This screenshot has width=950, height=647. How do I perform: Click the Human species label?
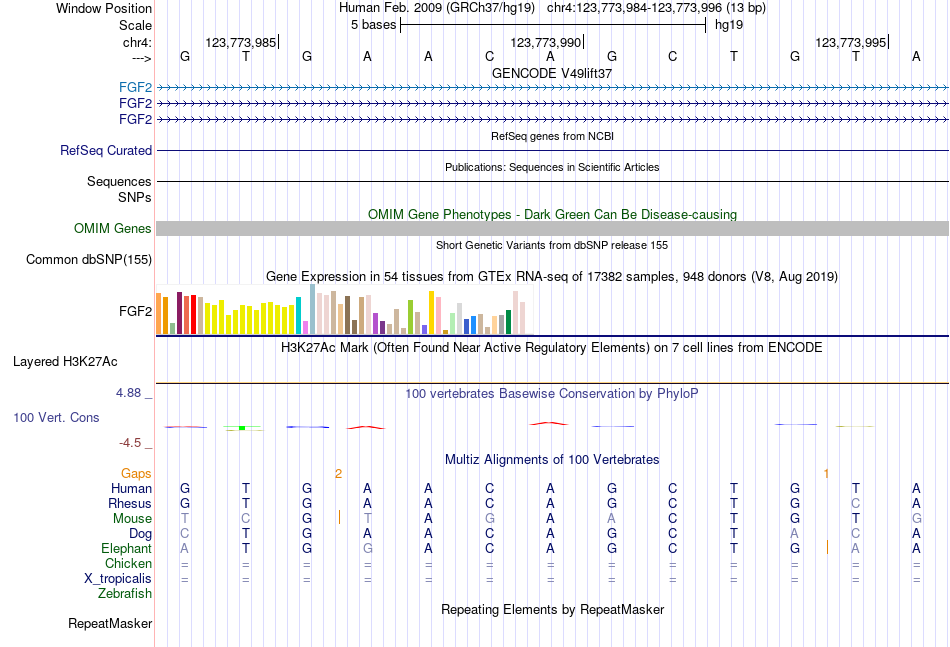[x=131, y=488]
